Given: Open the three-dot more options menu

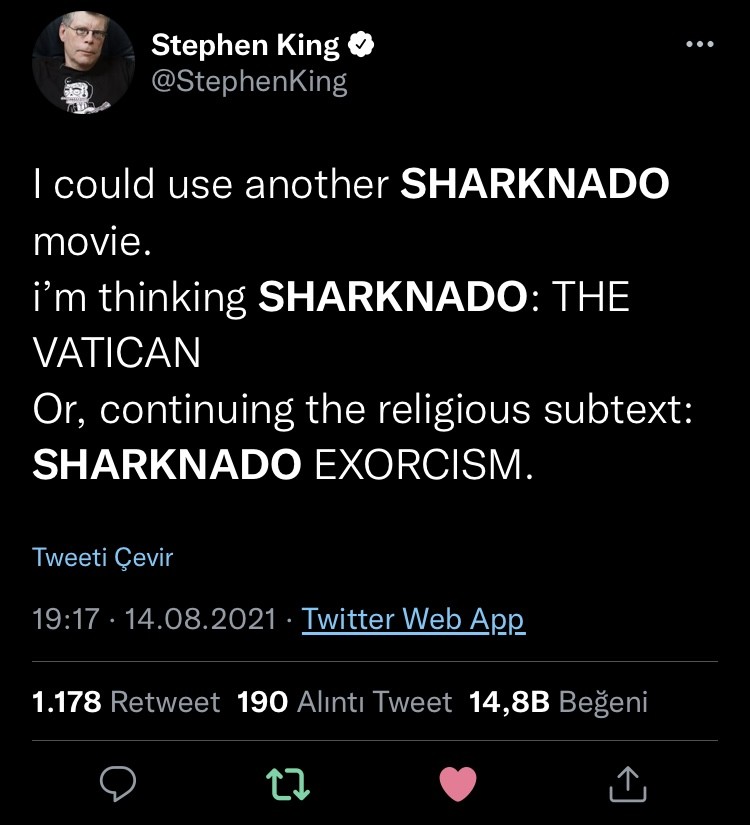Looking at the screenshot, I should click(698, 45).
